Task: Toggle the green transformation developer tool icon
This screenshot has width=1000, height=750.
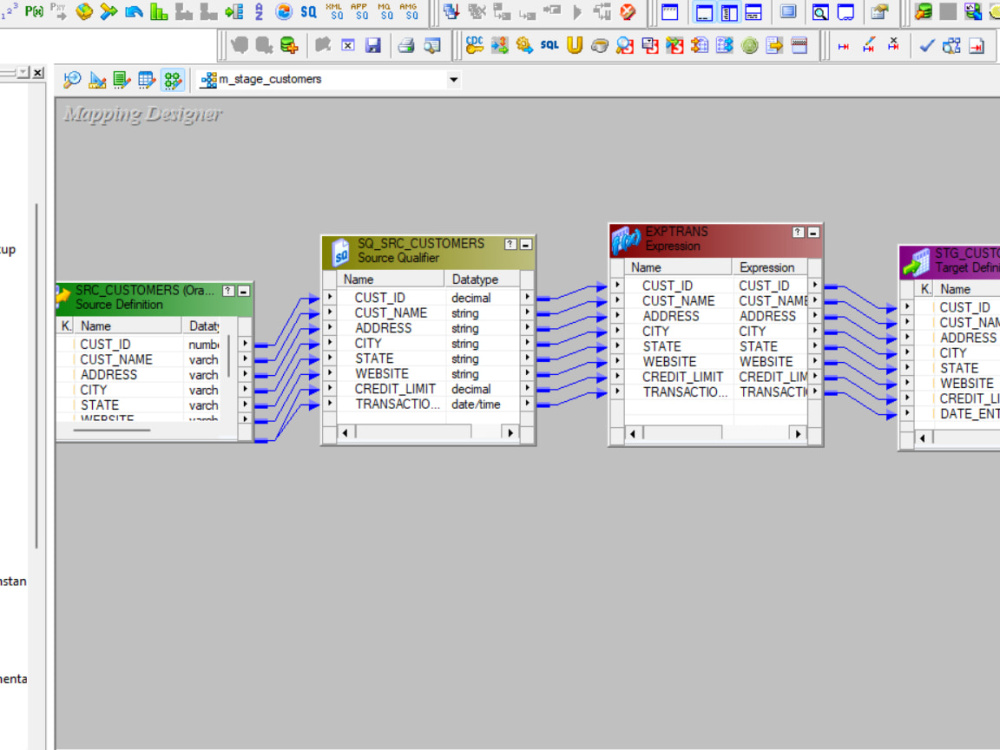Action: 121,80
